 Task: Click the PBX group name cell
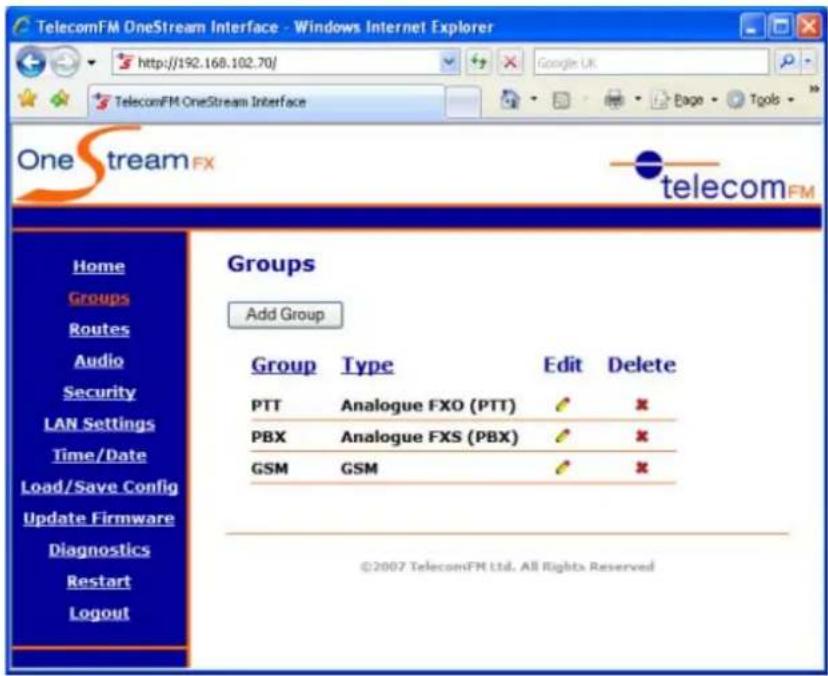268,437
